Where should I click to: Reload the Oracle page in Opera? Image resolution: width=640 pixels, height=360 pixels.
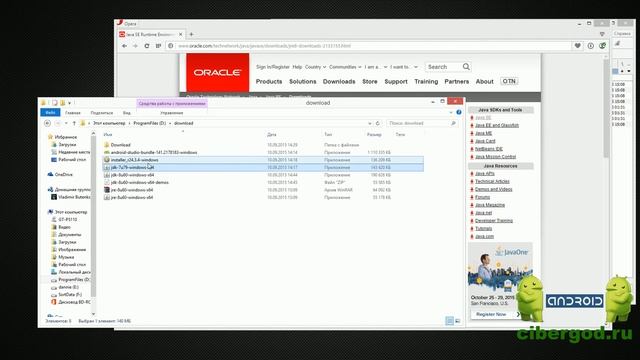[147, 46]
